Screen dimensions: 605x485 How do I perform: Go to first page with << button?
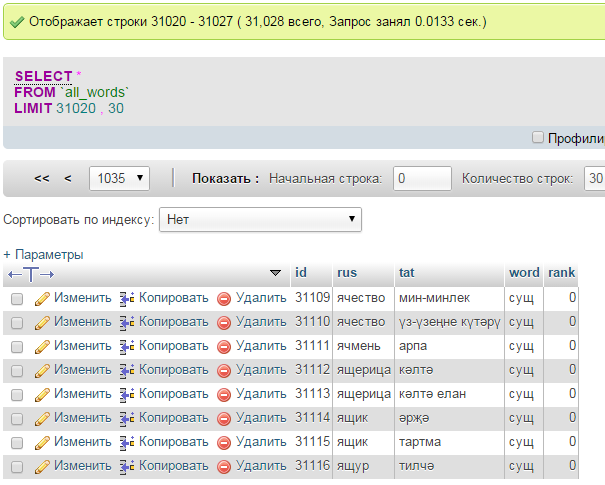[42, 178]
